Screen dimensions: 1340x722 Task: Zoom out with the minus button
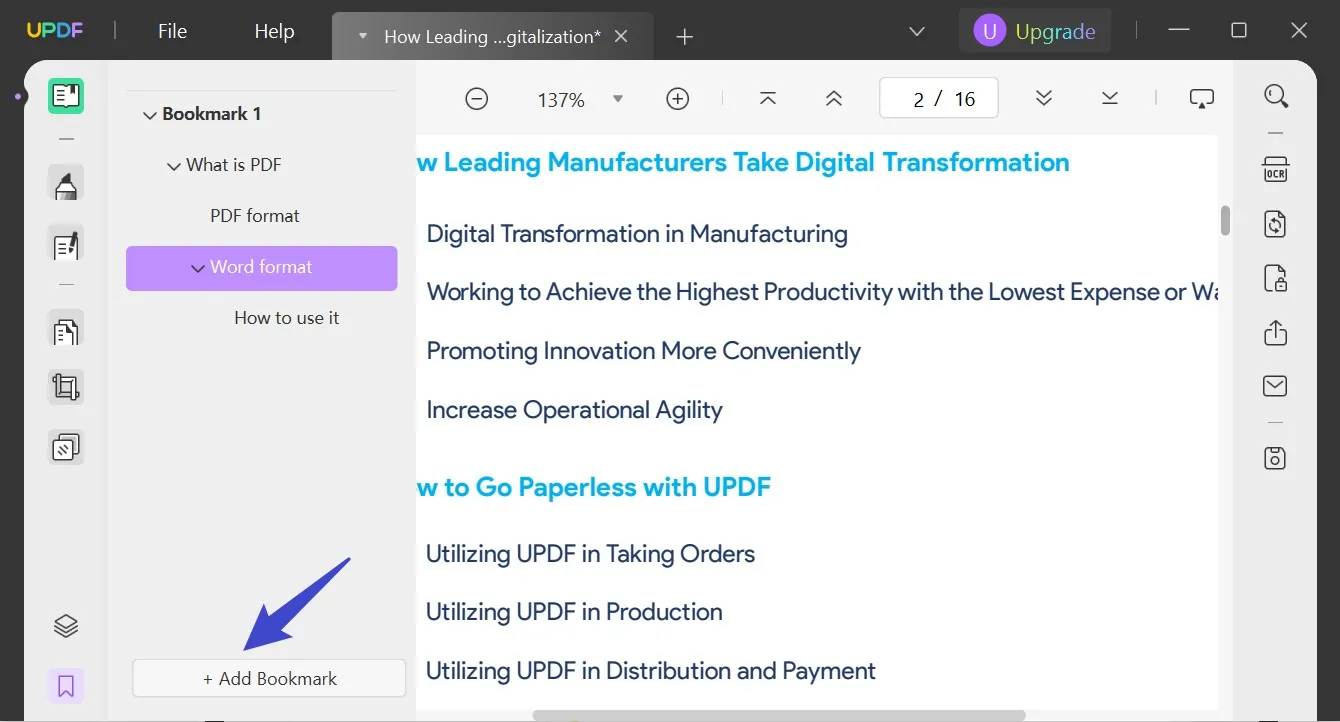click(477, 99)
